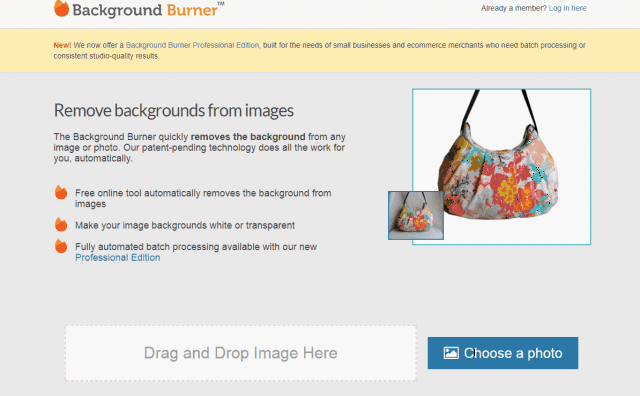The image size is (640, 396).
Task: Click the red New! label in banner
Action: (62, 45)
